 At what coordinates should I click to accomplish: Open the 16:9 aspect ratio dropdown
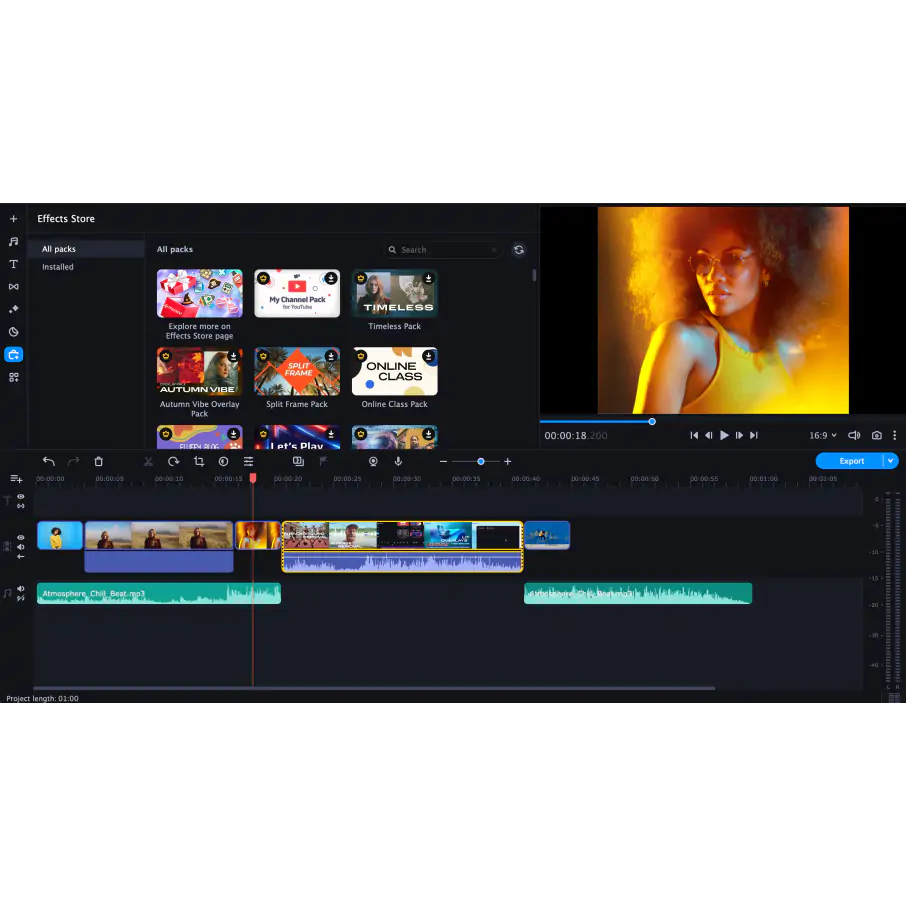pos(823,435)
